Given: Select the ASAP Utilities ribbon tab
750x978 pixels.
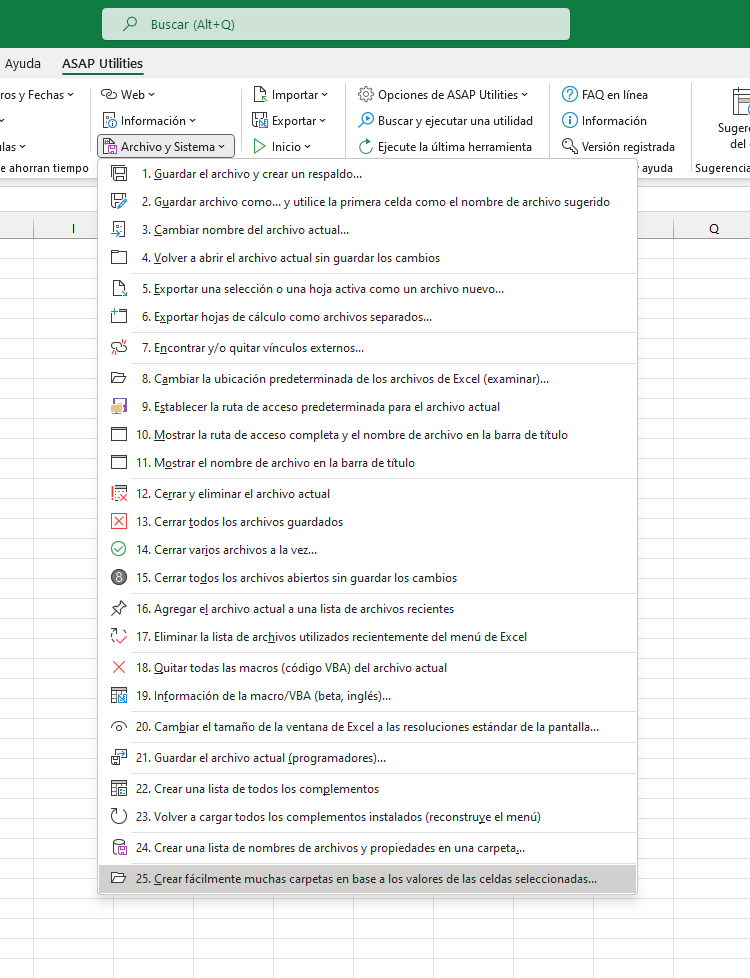Looking at the screenshot, I should pyautogui.click(x=102, y=64).
